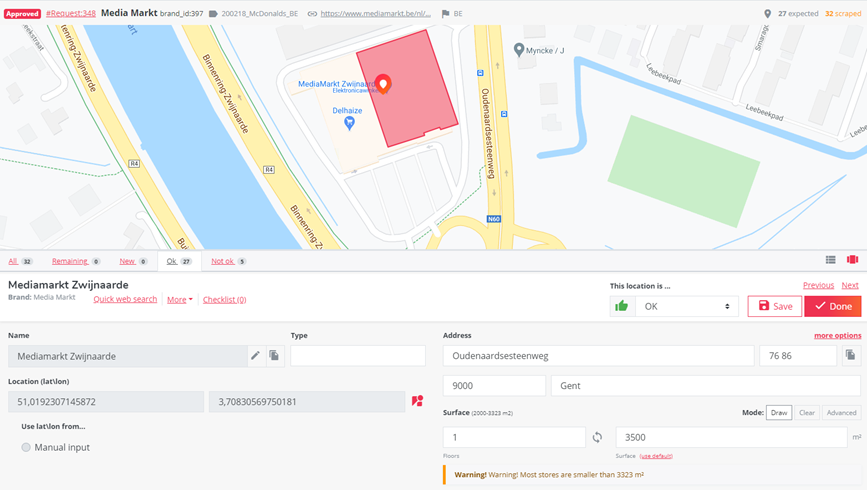
Task: Open the mediamarkt.be URL link
Action: (375, 14)
